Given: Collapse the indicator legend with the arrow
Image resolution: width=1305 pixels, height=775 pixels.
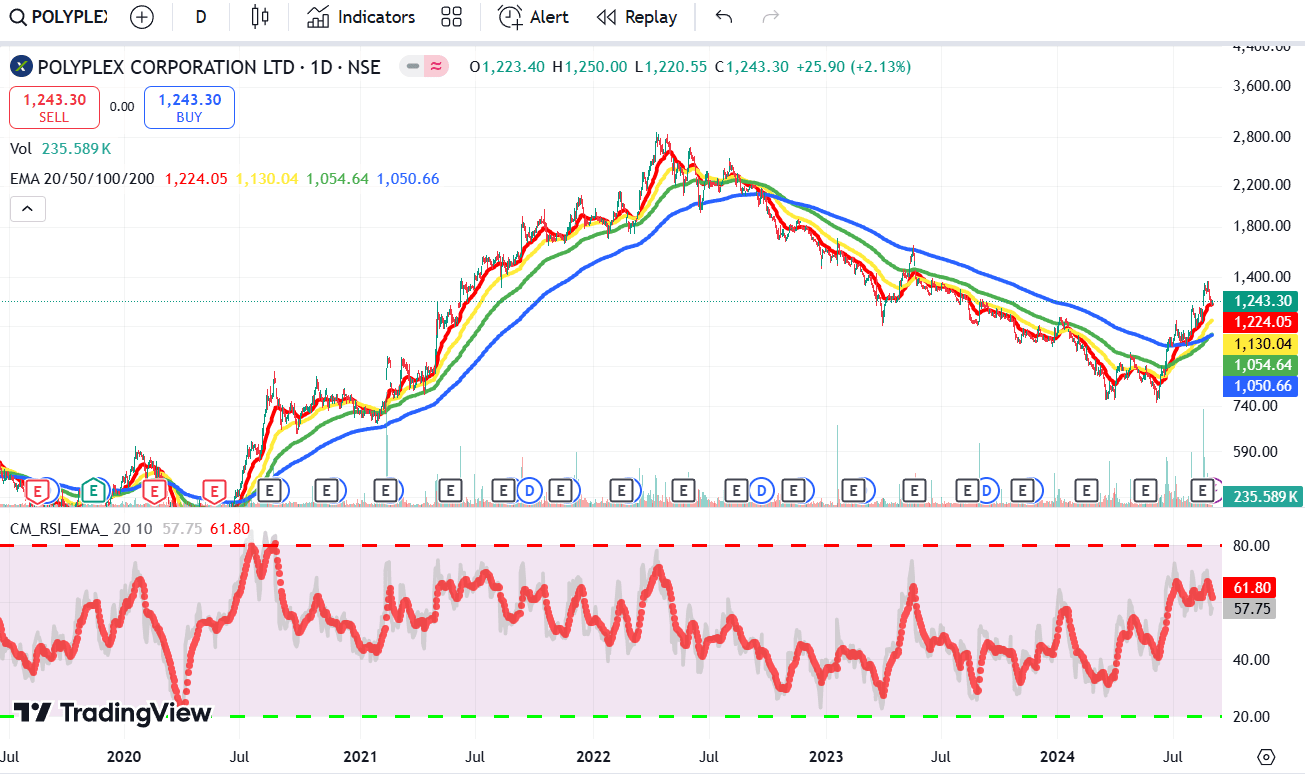Looking at the screenshot, I should click(x=27, y=209).
